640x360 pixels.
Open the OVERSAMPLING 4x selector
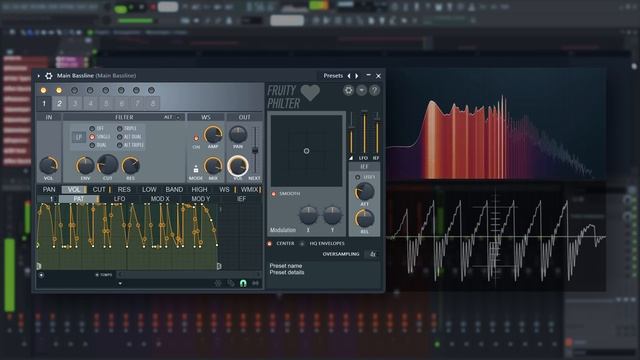click(x=372, y=254)
